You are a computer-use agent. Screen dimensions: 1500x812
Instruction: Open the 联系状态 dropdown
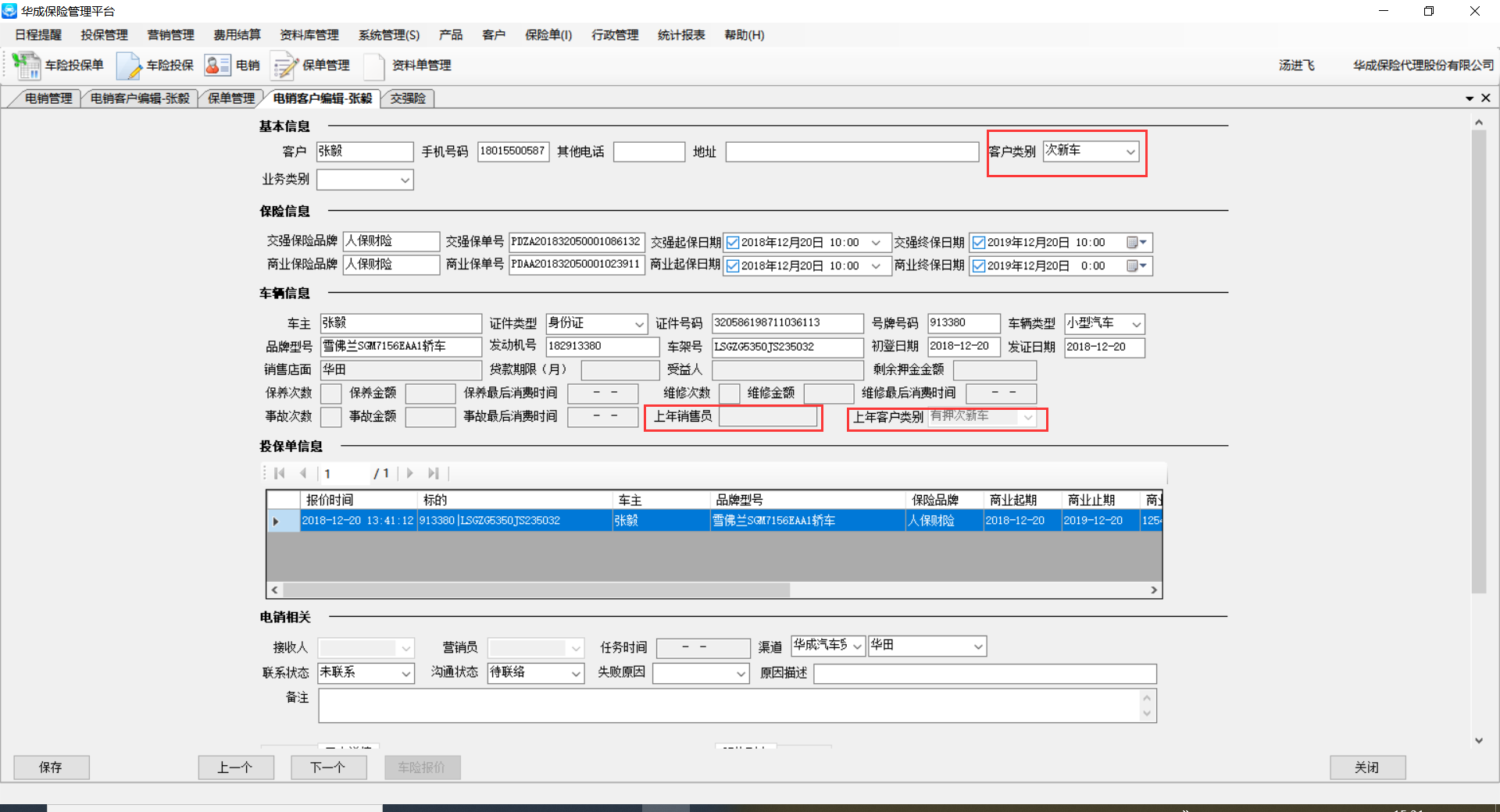pos(405,673)
